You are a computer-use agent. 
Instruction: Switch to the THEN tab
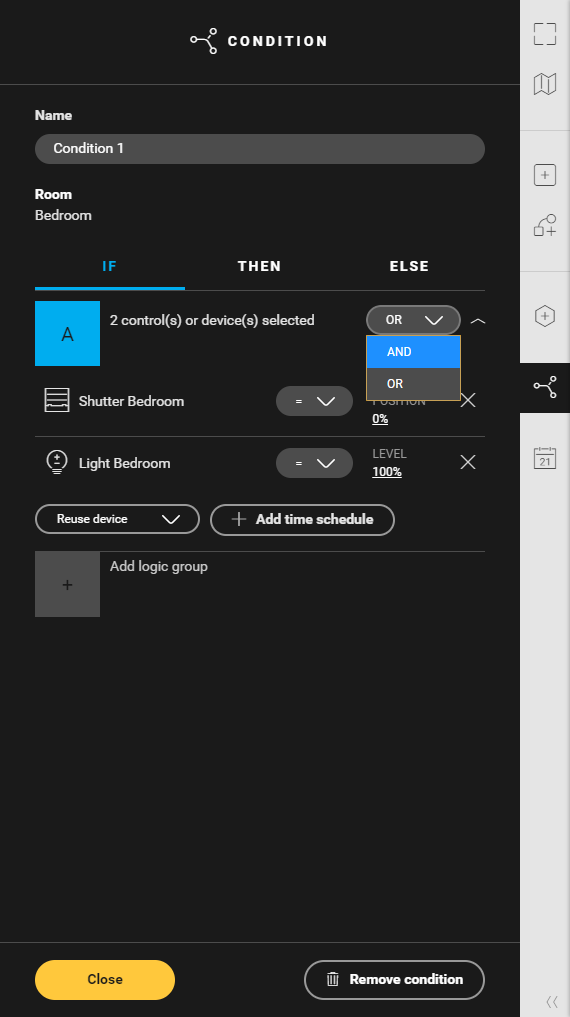(259, 267)
